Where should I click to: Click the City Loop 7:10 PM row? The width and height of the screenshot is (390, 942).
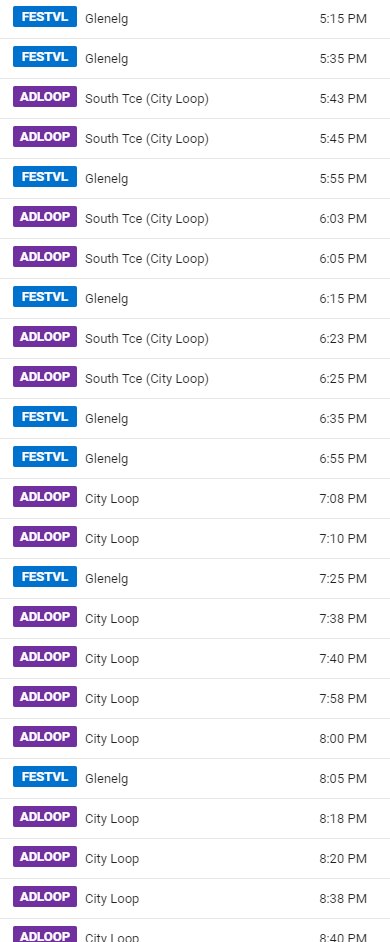pyautogui.click(x=195, y=538)
